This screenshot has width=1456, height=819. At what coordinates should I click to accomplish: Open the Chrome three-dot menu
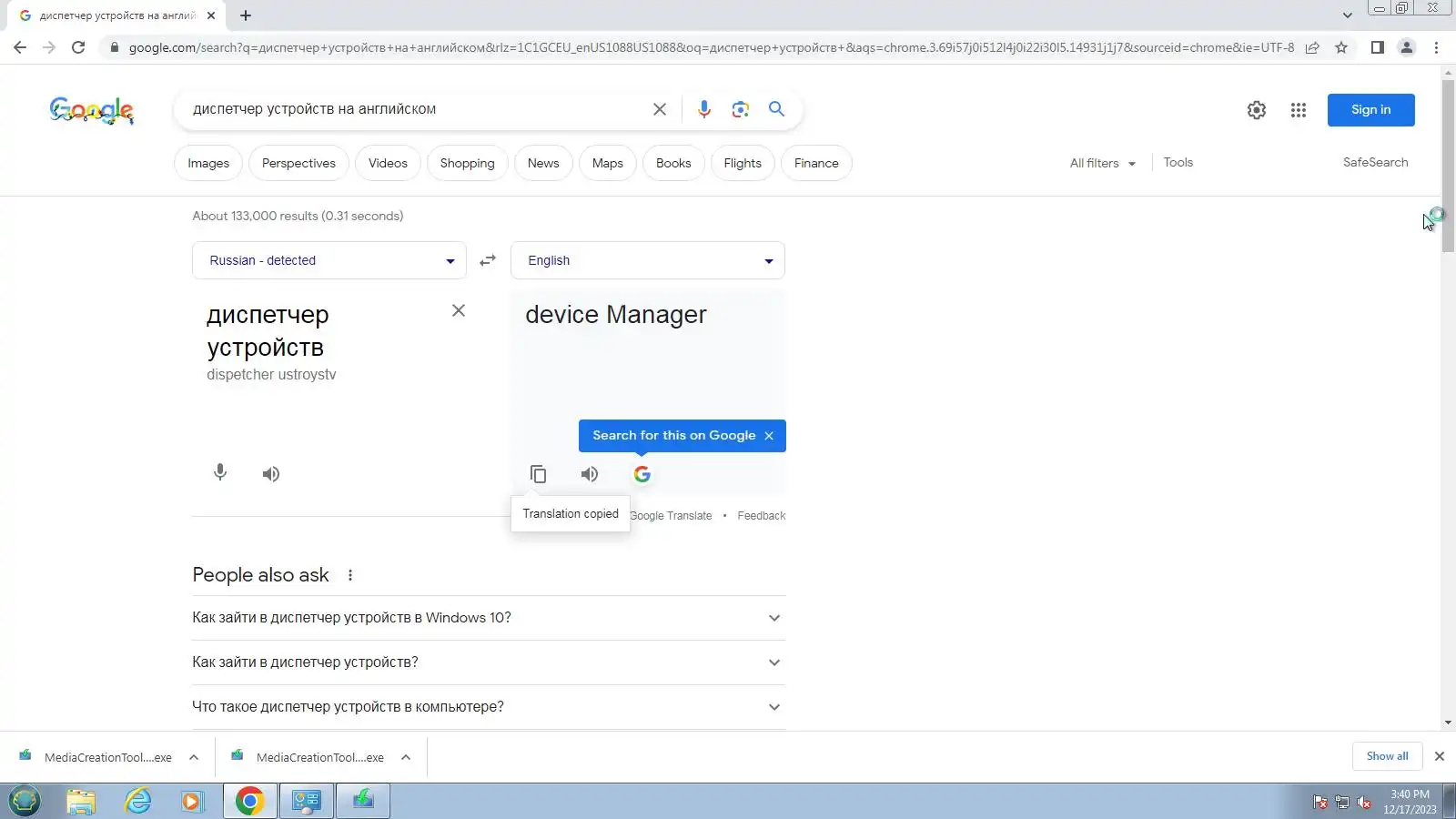[x=1437, y=47]
